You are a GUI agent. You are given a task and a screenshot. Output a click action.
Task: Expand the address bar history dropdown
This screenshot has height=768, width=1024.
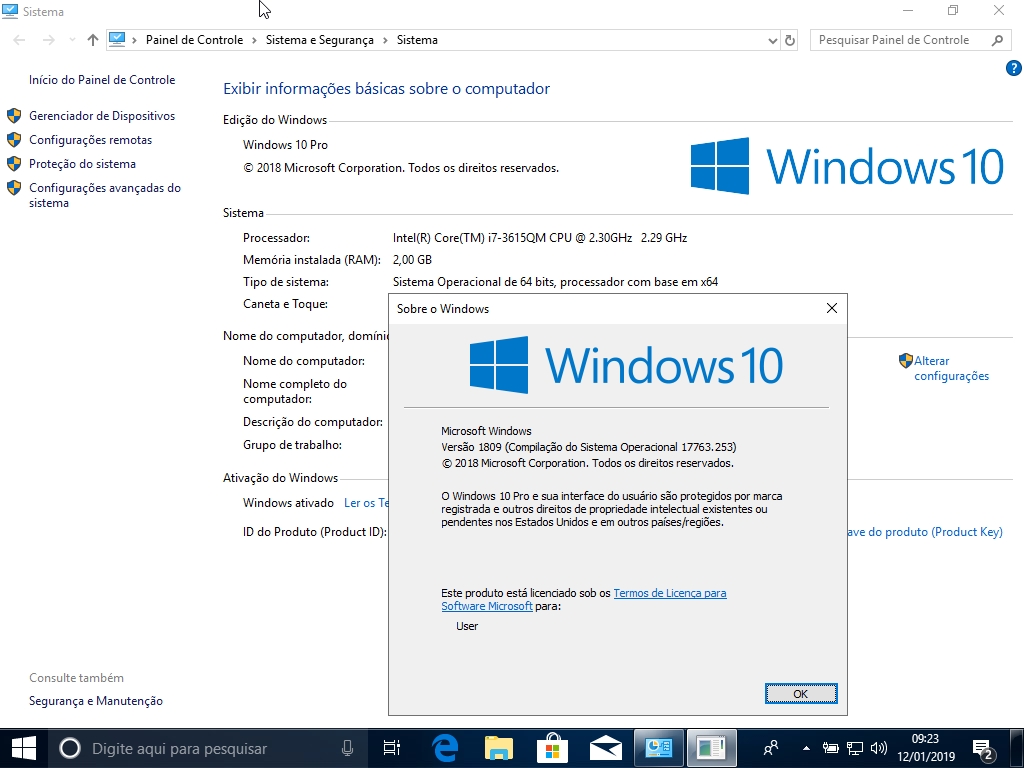[773, 40]
